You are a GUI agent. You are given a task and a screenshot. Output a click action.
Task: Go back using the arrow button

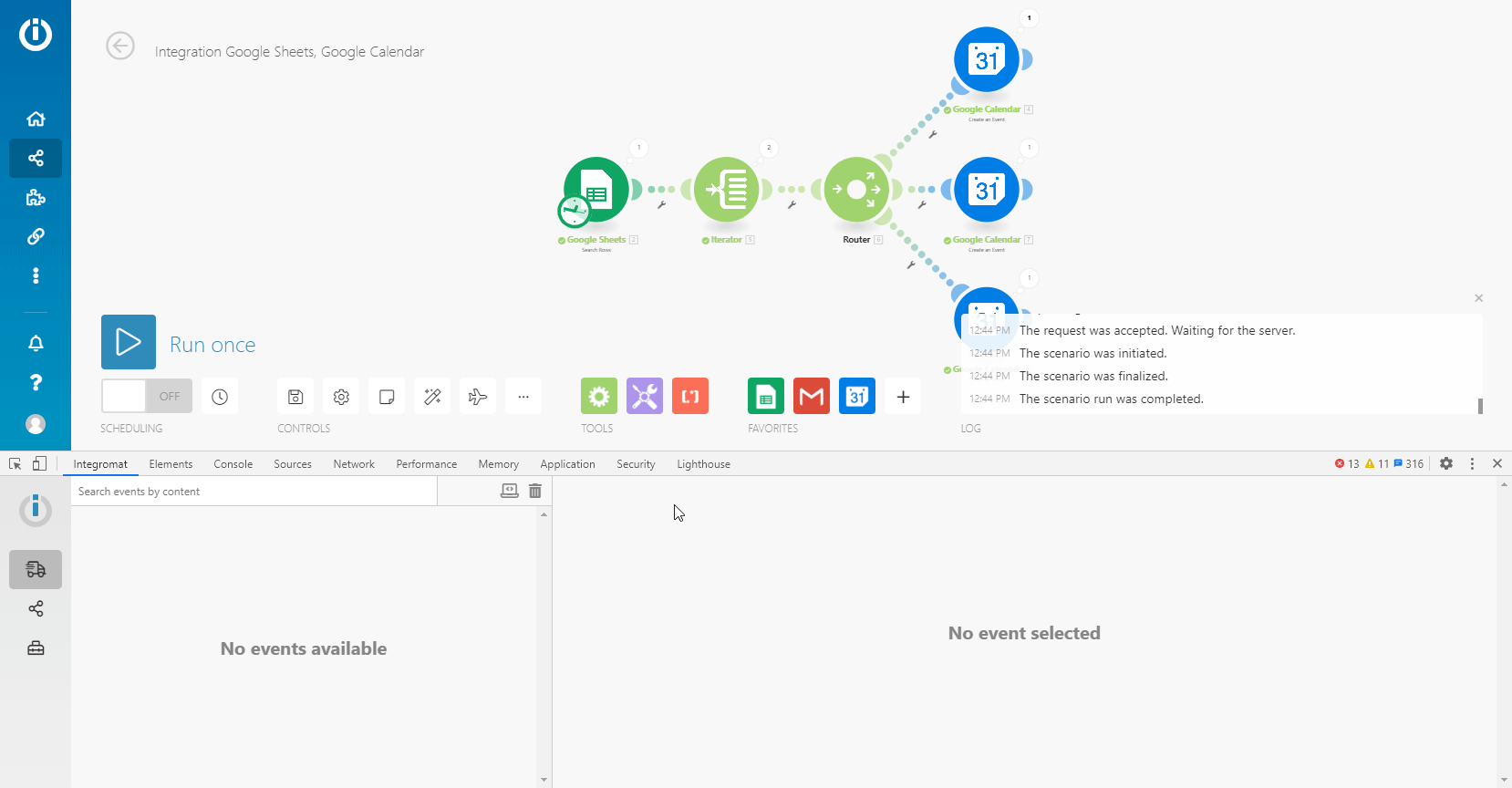click(x=120, y=46)
